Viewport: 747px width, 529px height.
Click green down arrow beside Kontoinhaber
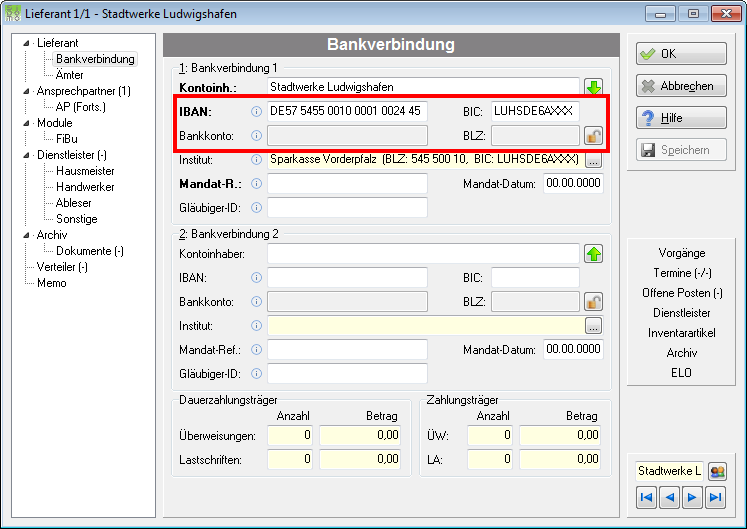coord(594,87)
